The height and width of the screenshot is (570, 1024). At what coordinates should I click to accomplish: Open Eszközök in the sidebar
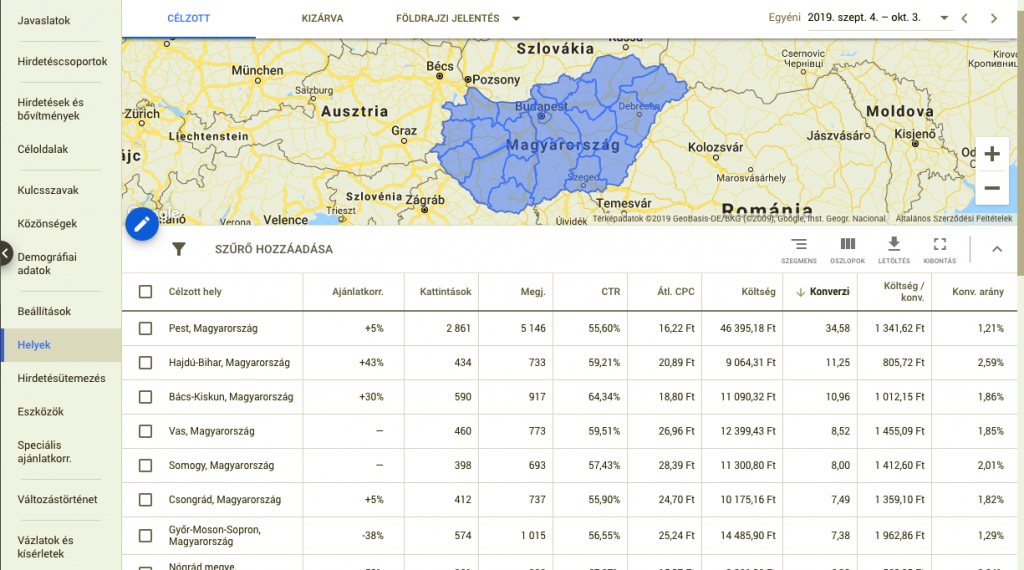pyautogui.click(x=40, y=411)
